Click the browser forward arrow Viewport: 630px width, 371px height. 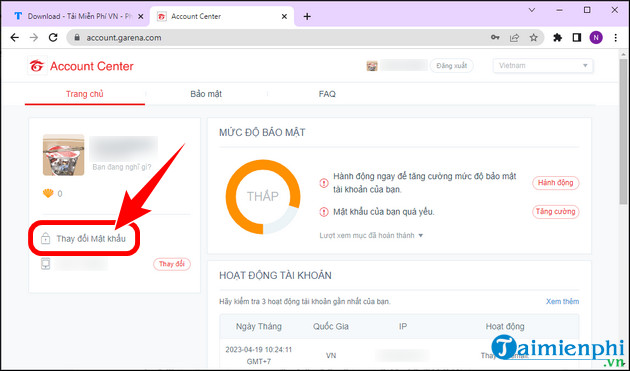point(34,38)
